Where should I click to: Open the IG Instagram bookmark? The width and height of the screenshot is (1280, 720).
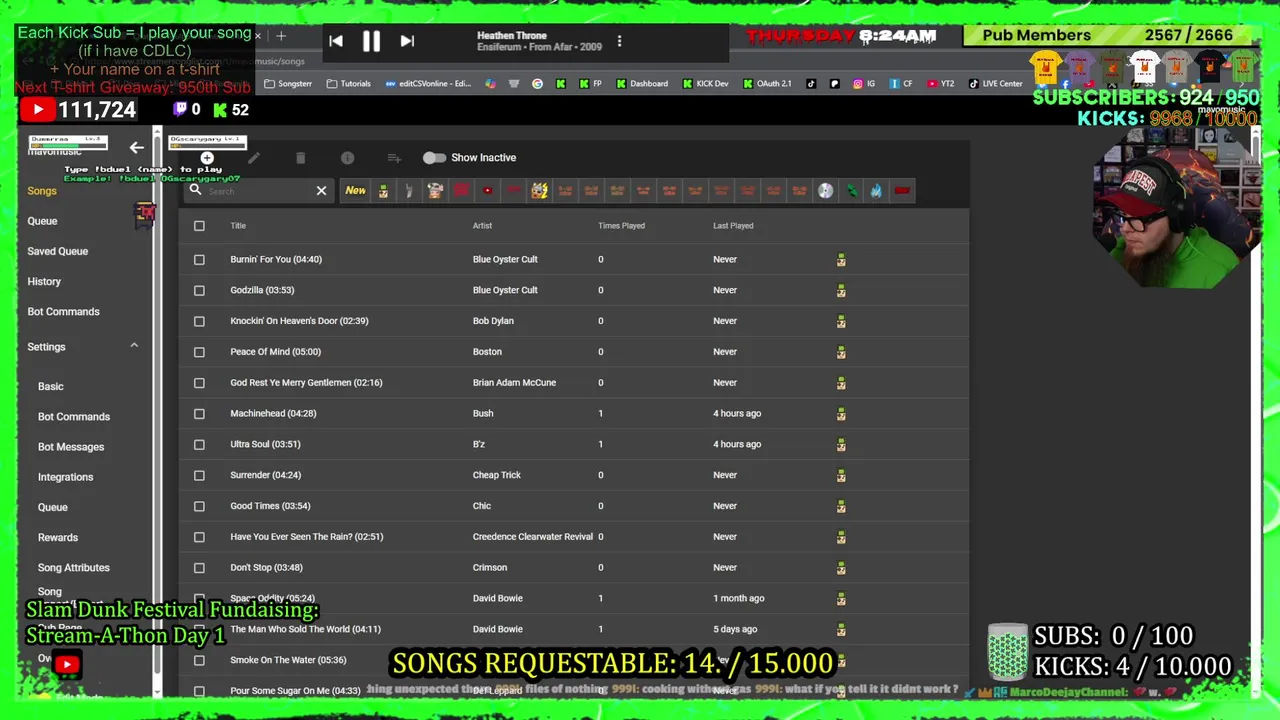[864, 84]
